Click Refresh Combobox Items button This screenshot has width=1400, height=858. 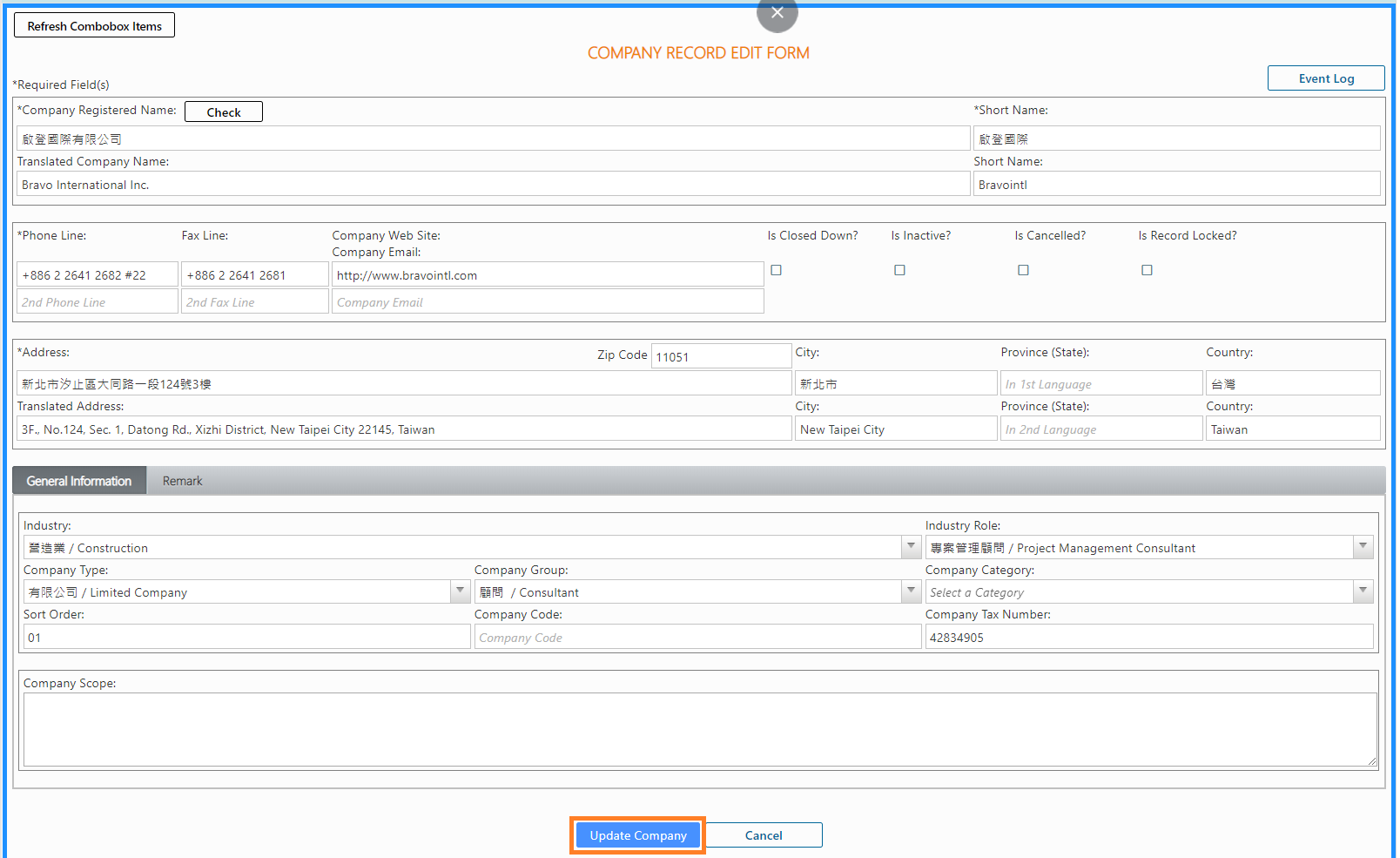click(94, 26)
